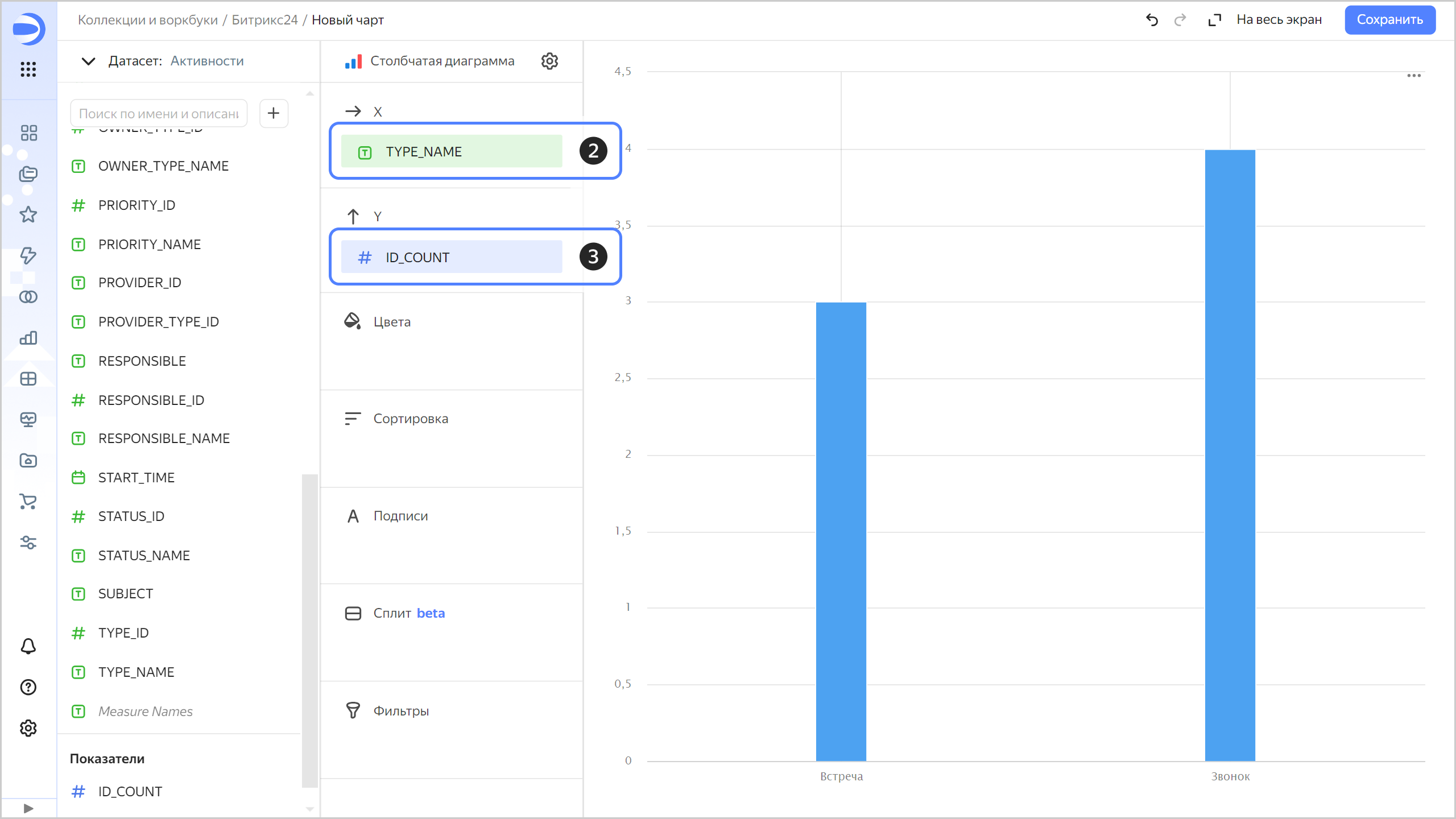The image size is (1456, 819).
Task: Open the help question mark icon
Action: click(x=28, y=687)
